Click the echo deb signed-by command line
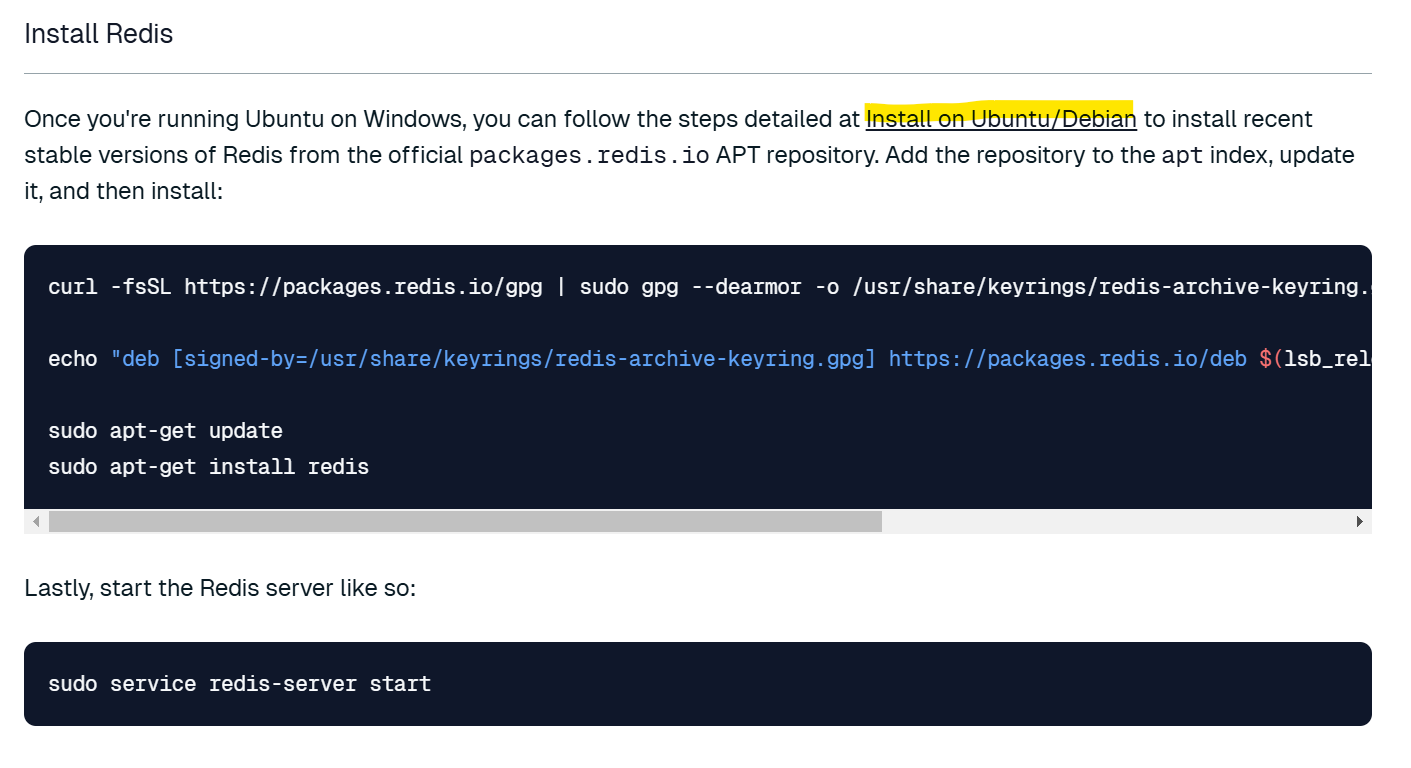The width and height of the screenshot is (1411, 768). point(709,359)
